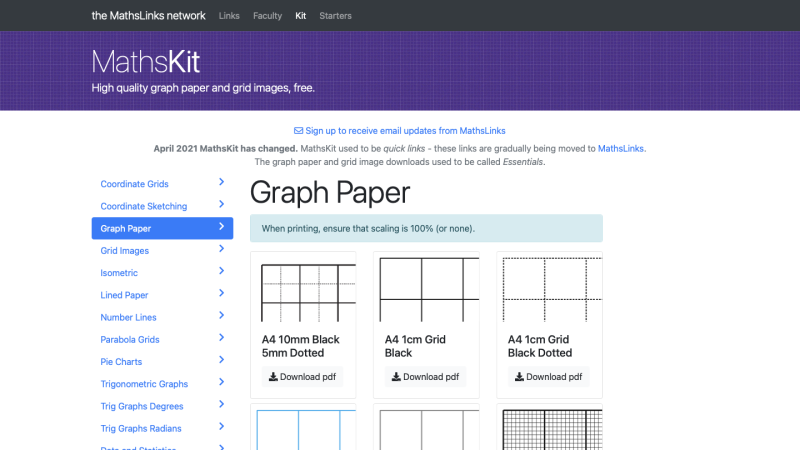Go to the MathsLinks network home
Image resolution: width=800 pixels, height=450 pixels.
(148, 16)
